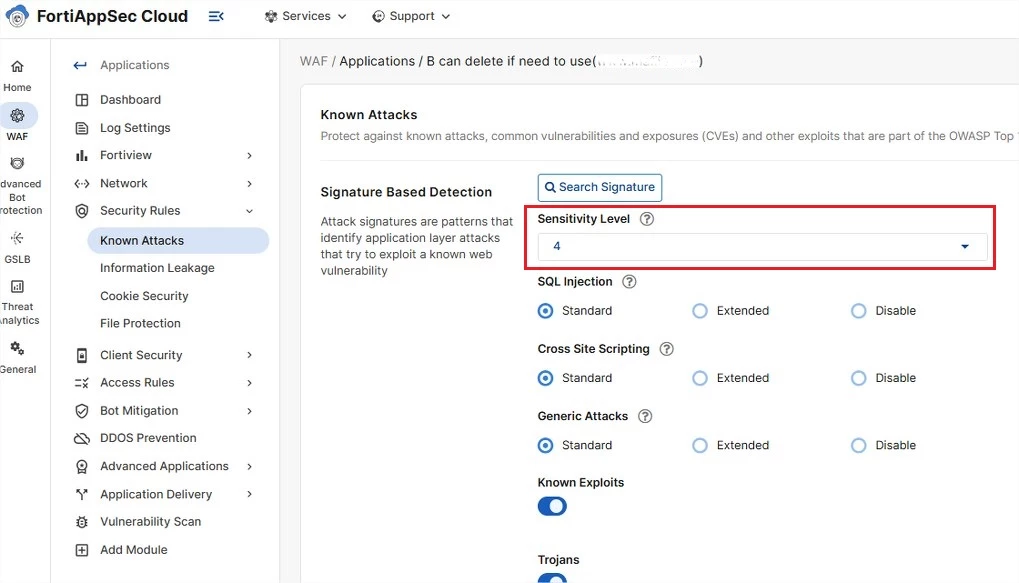Click the Dashboard grid icon
The image size is (1019, 583).
tap(82, 100)
